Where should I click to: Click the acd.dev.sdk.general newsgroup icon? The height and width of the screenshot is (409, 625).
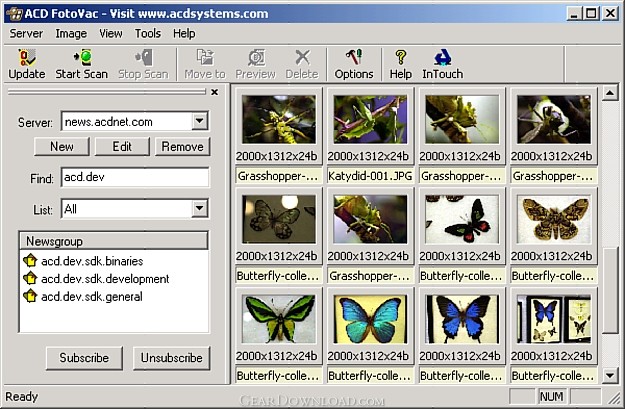click(x=30, y=296)
